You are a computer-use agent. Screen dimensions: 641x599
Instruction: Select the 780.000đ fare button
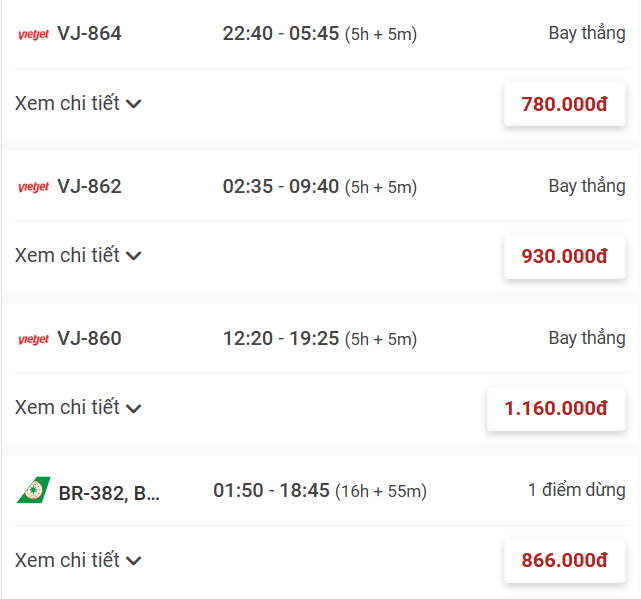(564, 104)
